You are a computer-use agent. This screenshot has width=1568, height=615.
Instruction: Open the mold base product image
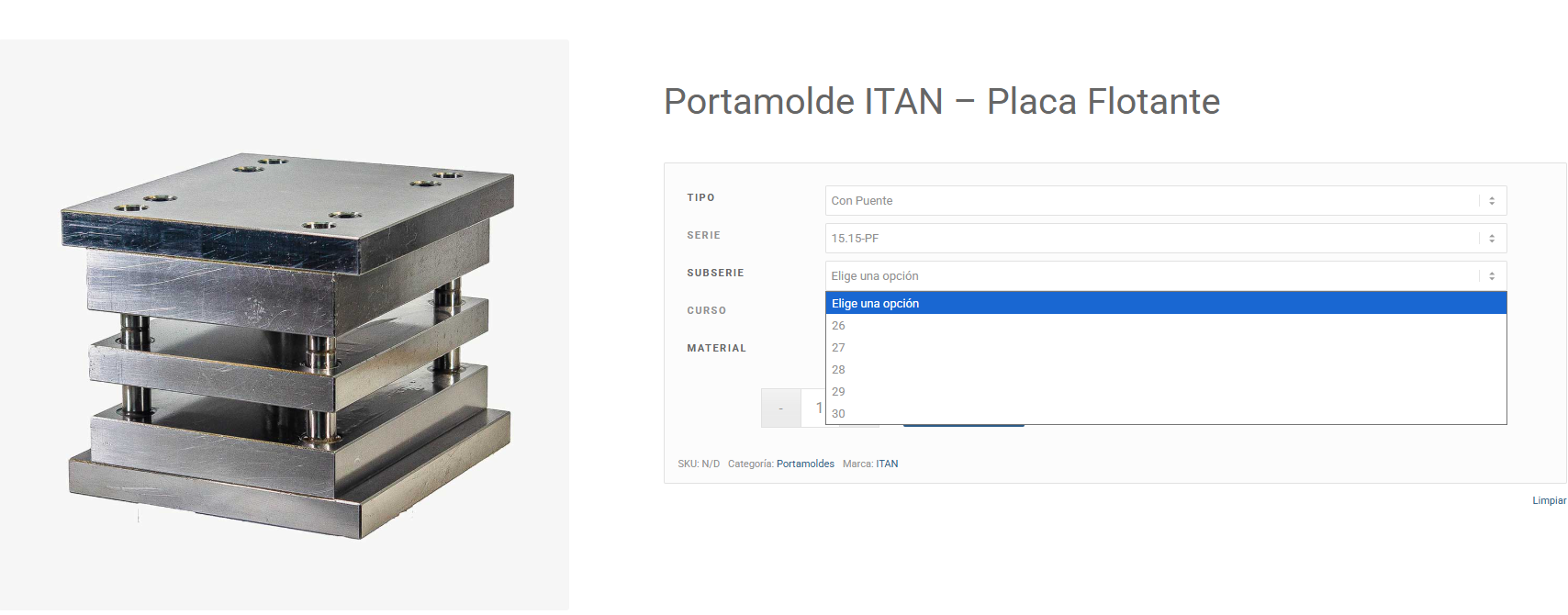coord(285,344)
